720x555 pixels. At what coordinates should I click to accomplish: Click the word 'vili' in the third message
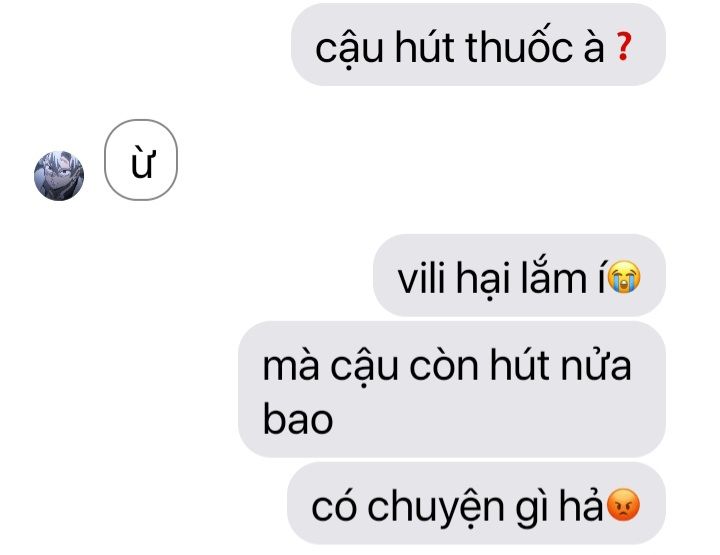click(x=421, y=278)
